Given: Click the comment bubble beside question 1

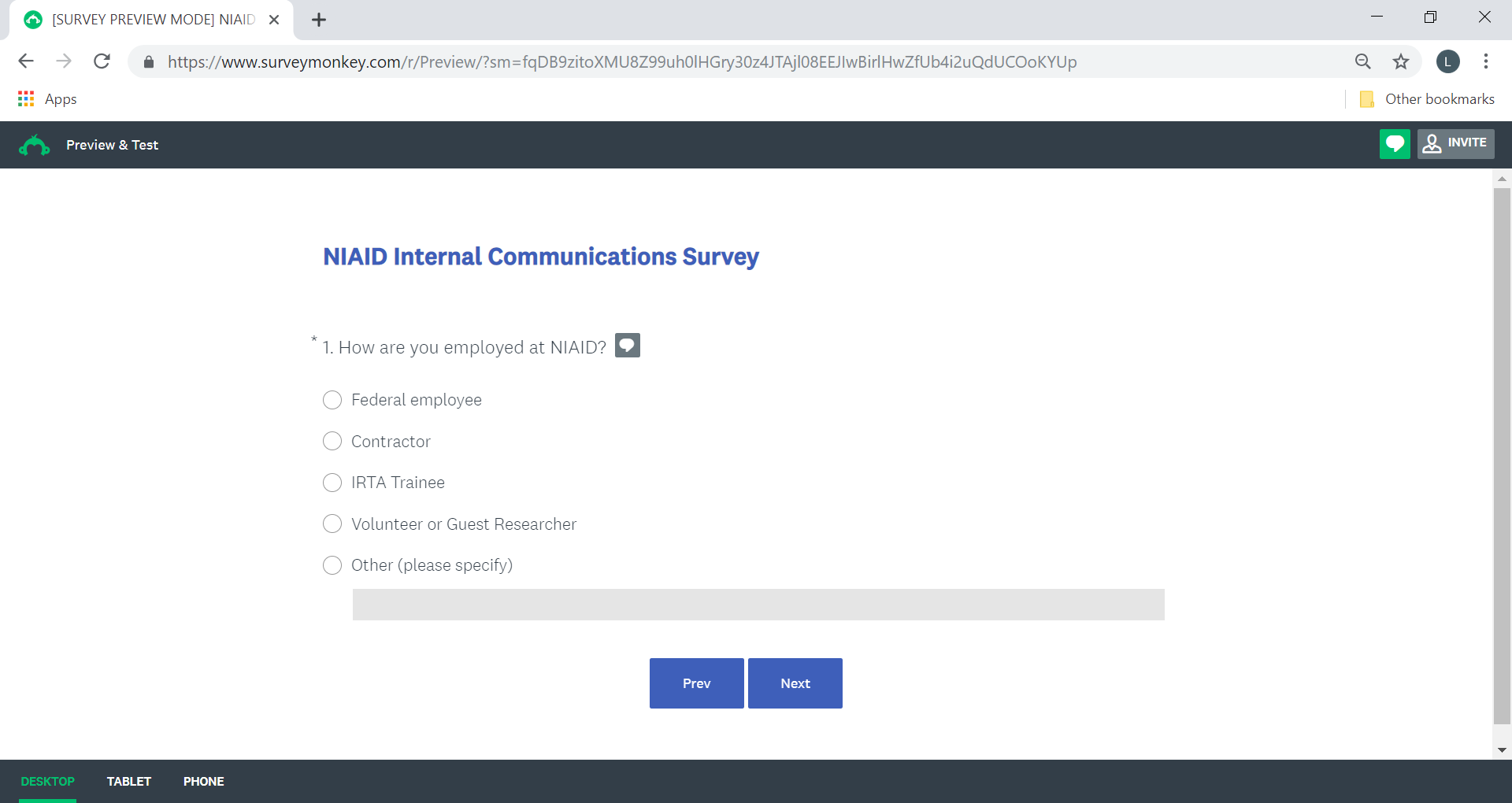Looking at the screenshot, I should click(x=627, y=346).
